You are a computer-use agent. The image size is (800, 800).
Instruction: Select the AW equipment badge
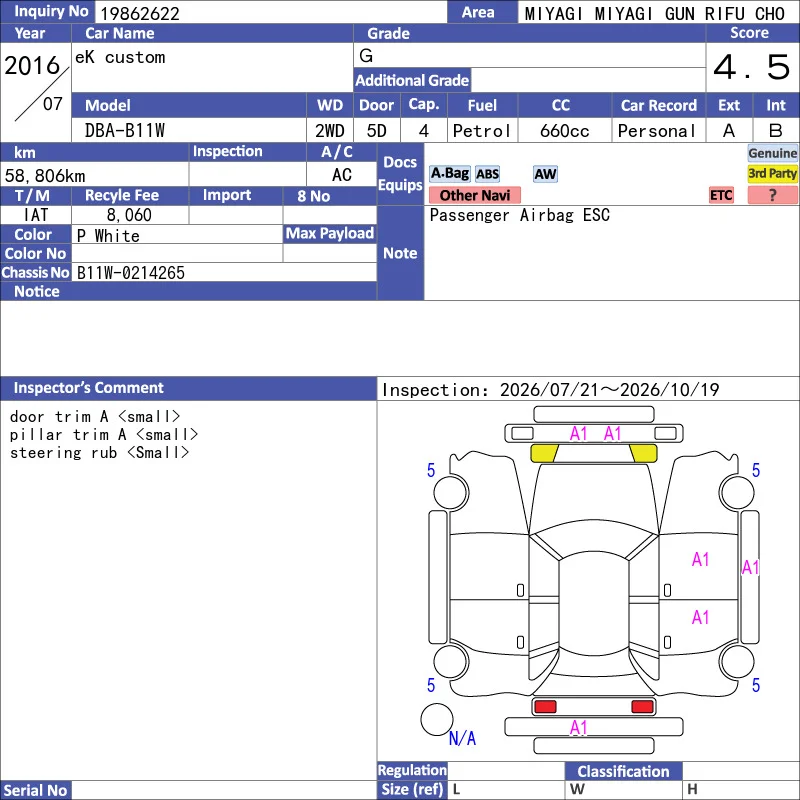coord(545,174)
